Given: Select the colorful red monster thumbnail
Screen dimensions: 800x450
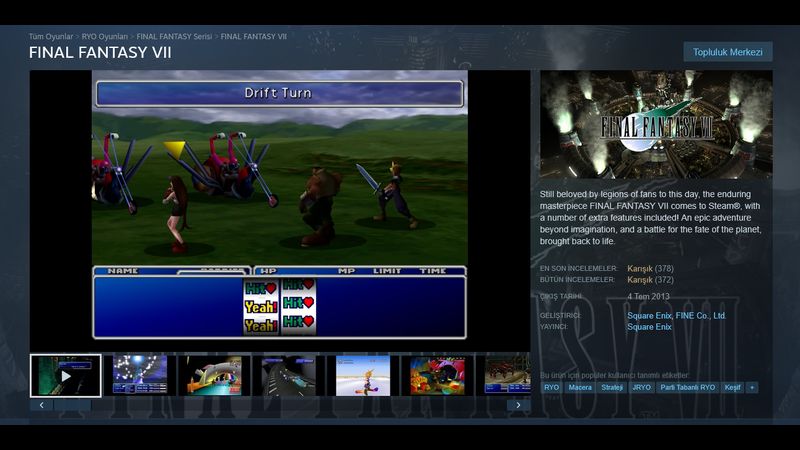Looking at the screenshot, I should click(437, 376).
